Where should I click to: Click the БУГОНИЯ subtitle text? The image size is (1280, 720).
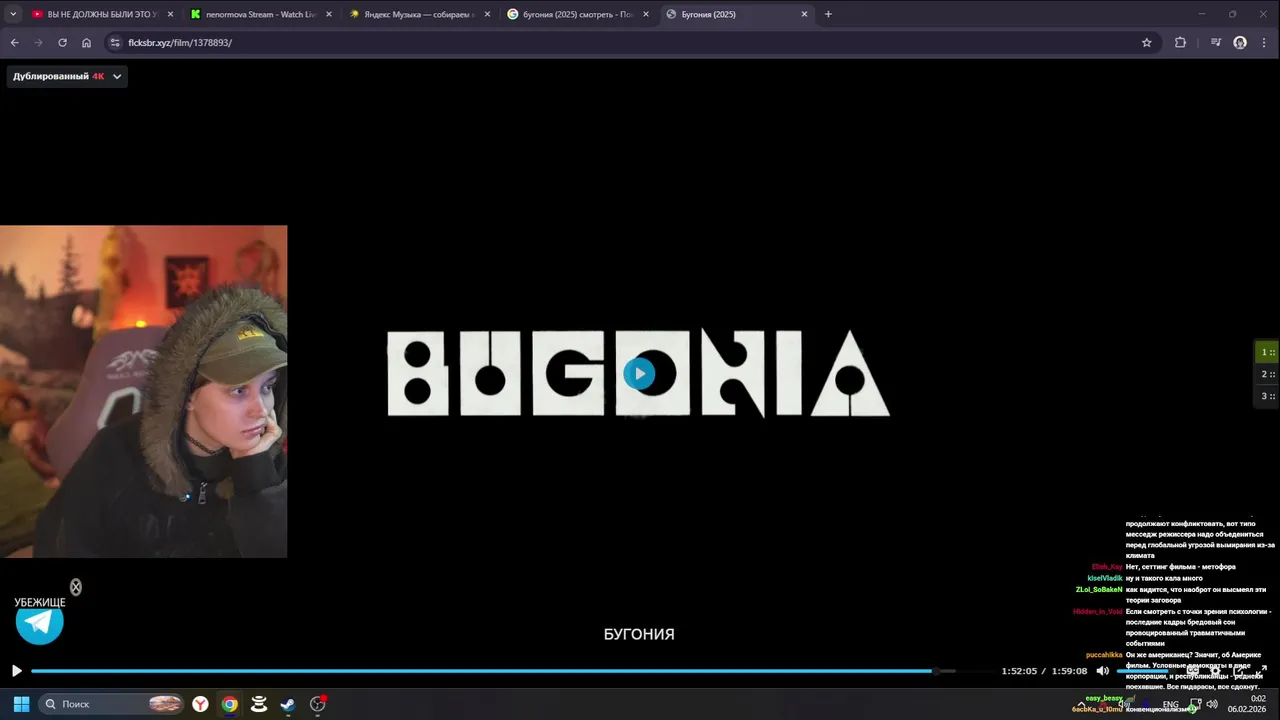point(639,634)
